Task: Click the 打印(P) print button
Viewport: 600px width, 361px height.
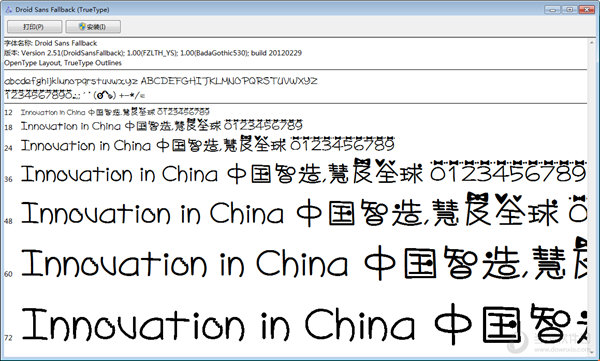Action: [34, 27]
